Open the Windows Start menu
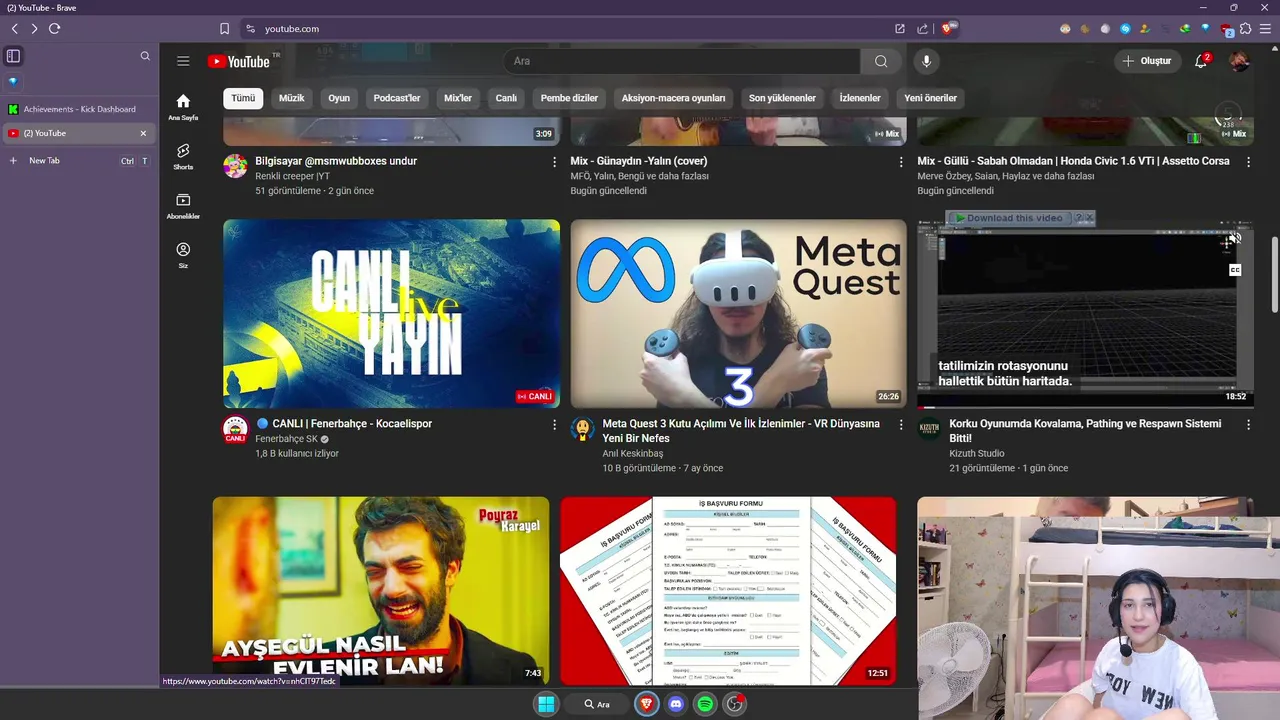This screenshot has width=1280, height=720. (546, 704)
